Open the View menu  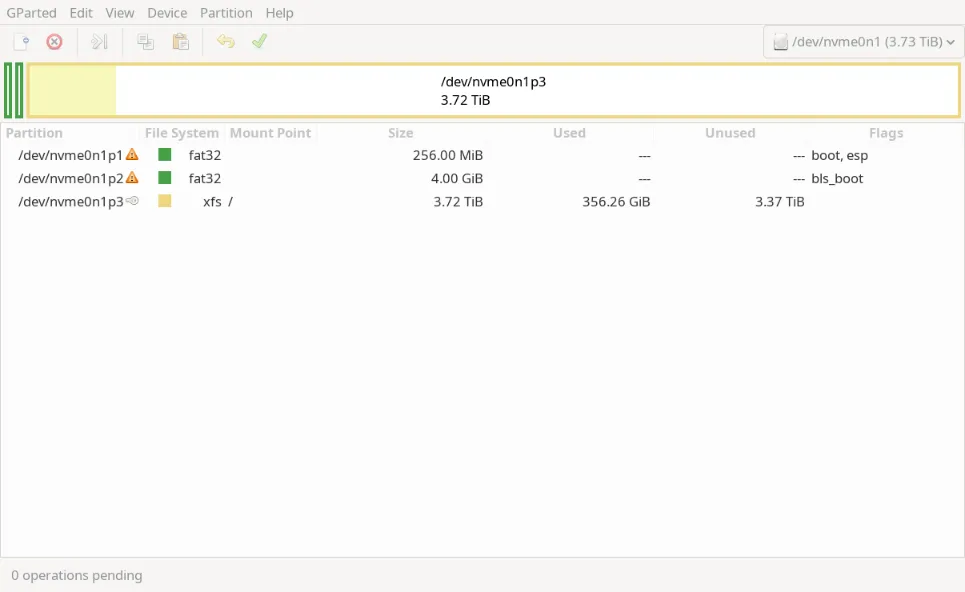pos(120,13)
